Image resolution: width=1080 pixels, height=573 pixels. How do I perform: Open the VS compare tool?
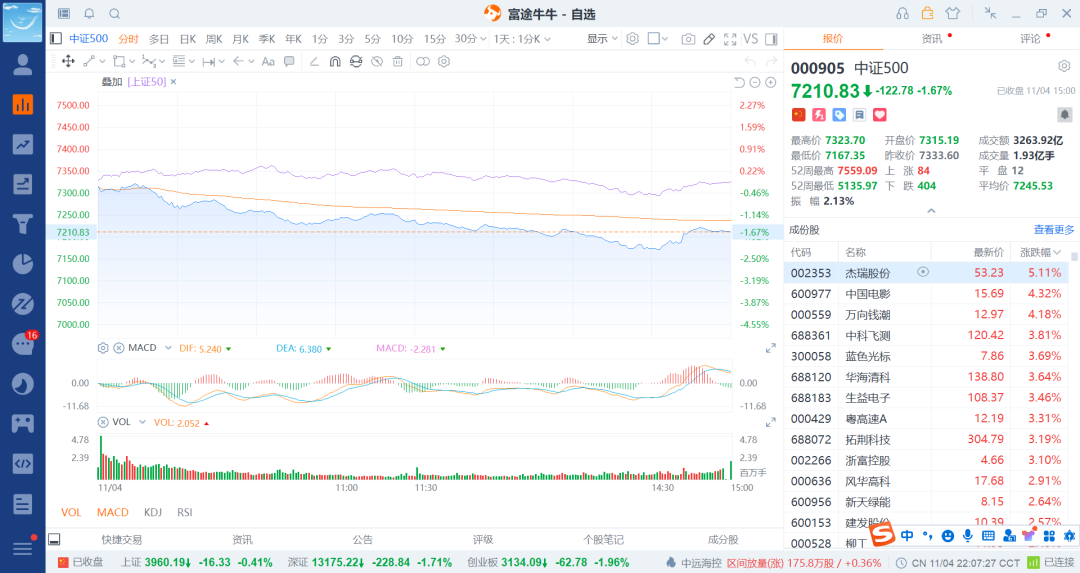pyautogui.click(x=751, y=39)
